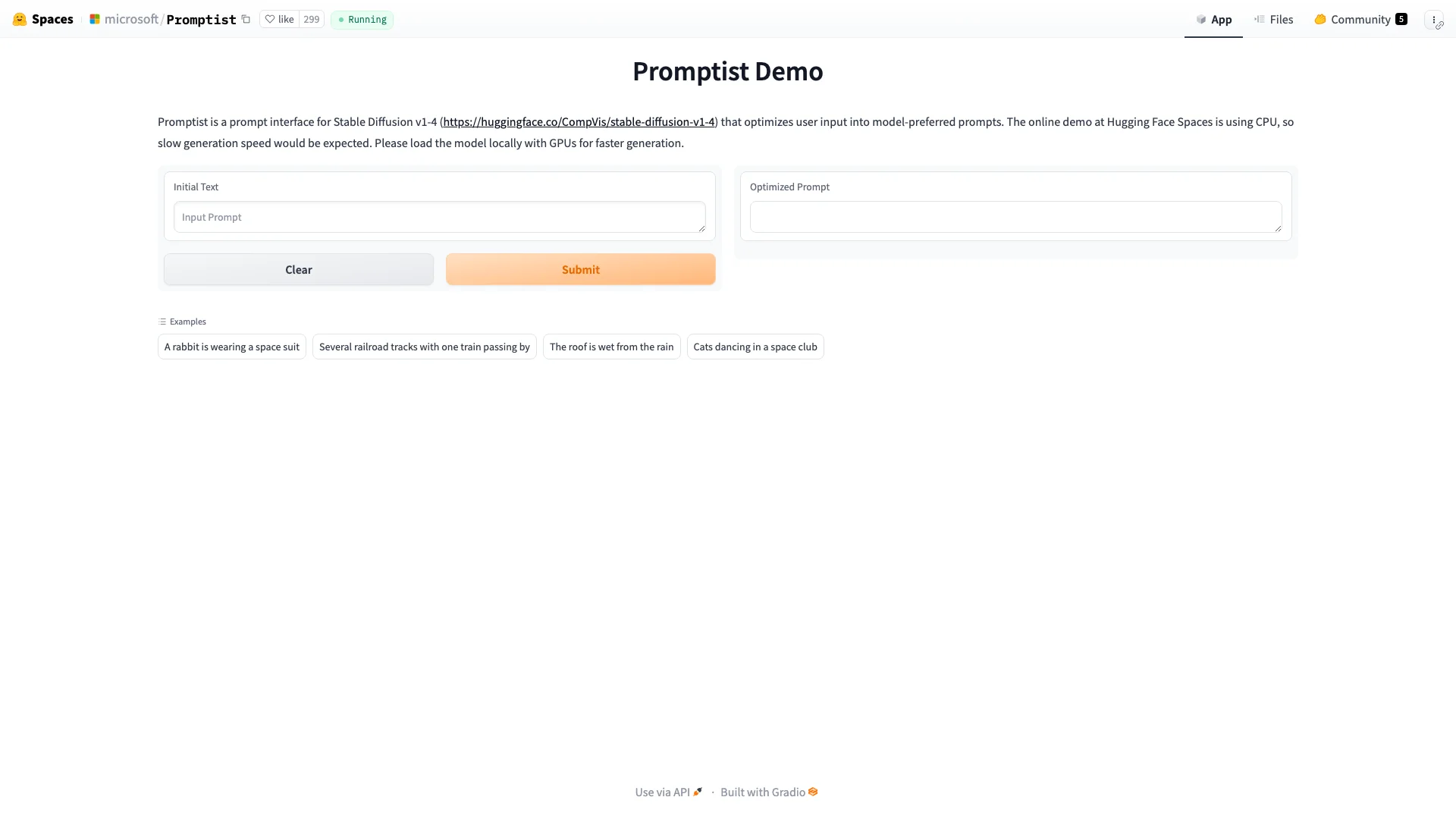Click the stable-diffusion-v1-4 hyperlink

pos(578,122)
